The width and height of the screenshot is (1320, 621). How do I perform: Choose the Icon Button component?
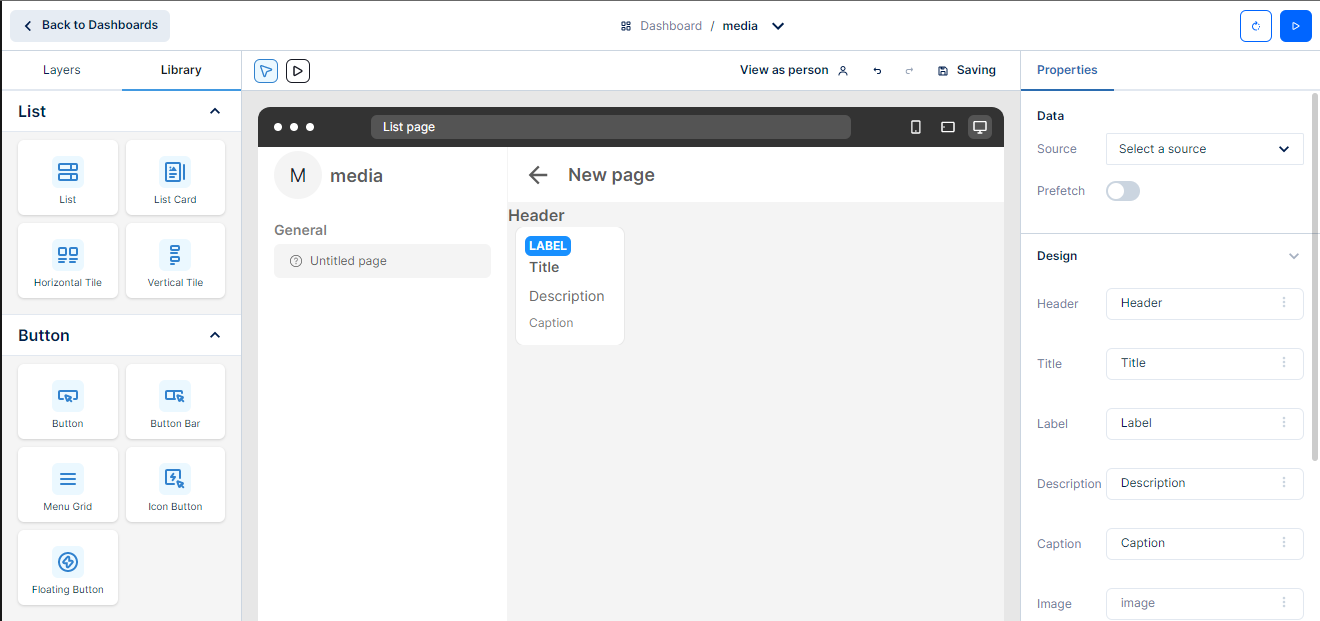175,484
